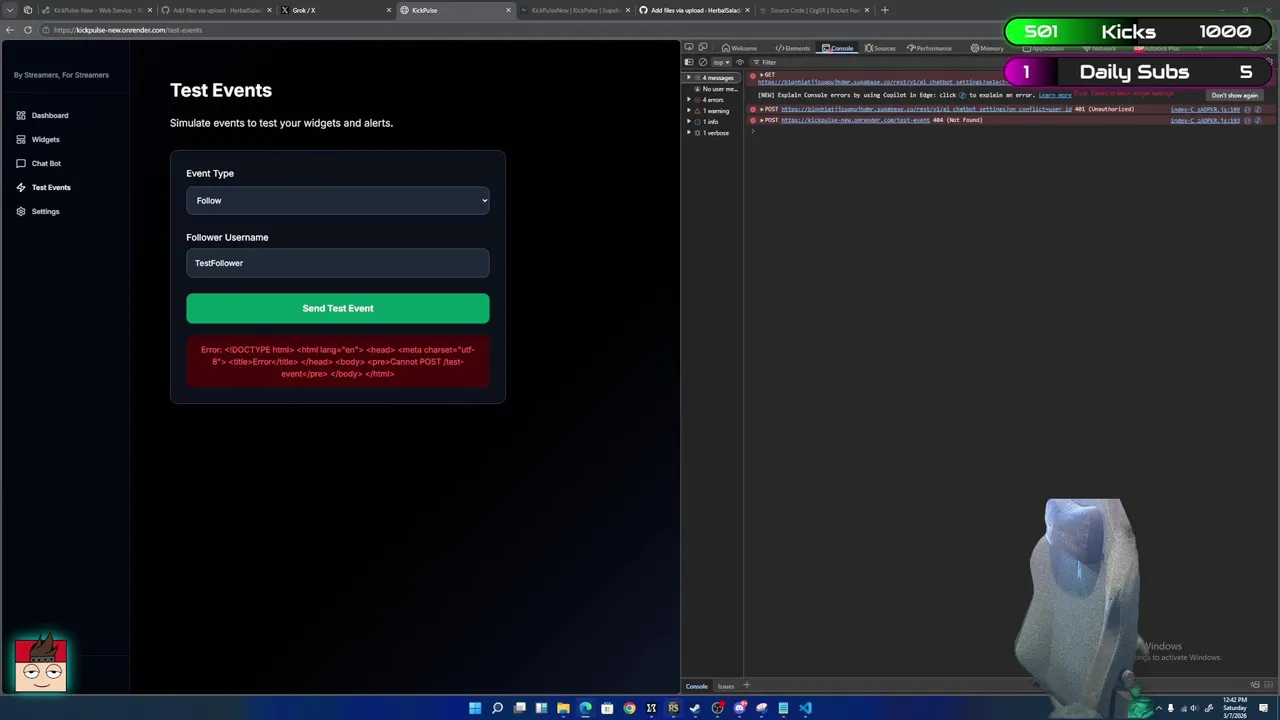This screenshot has width=1280, height=720.
Task: Open the Issues drawer tab
Action: 726,686
